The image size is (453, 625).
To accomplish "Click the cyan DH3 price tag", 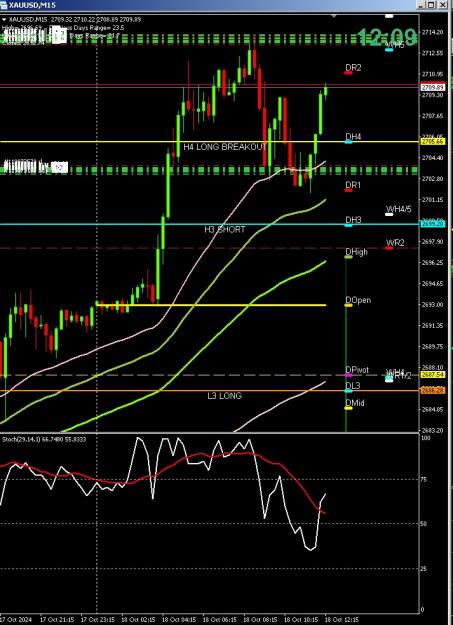I will pos(433,224).
